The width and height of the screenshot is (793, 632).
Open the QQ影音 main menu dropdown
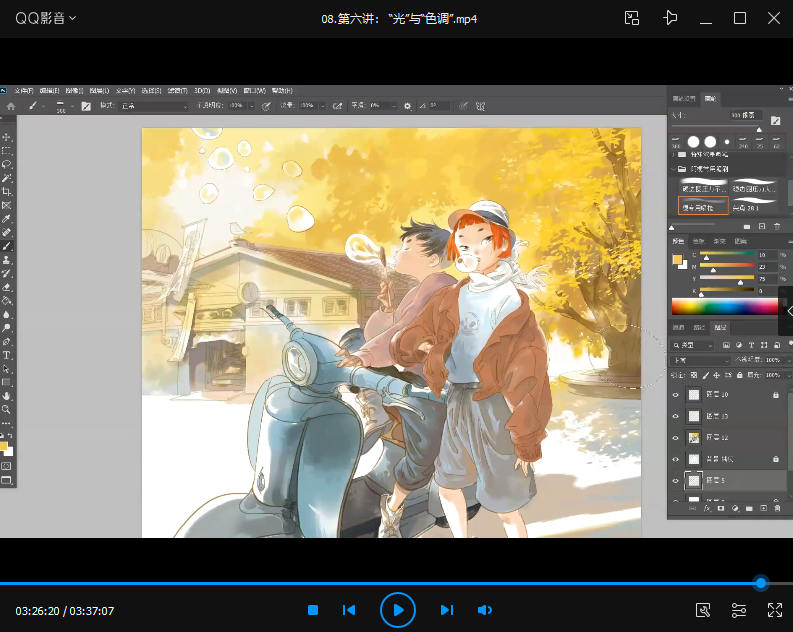coord(46,18)
